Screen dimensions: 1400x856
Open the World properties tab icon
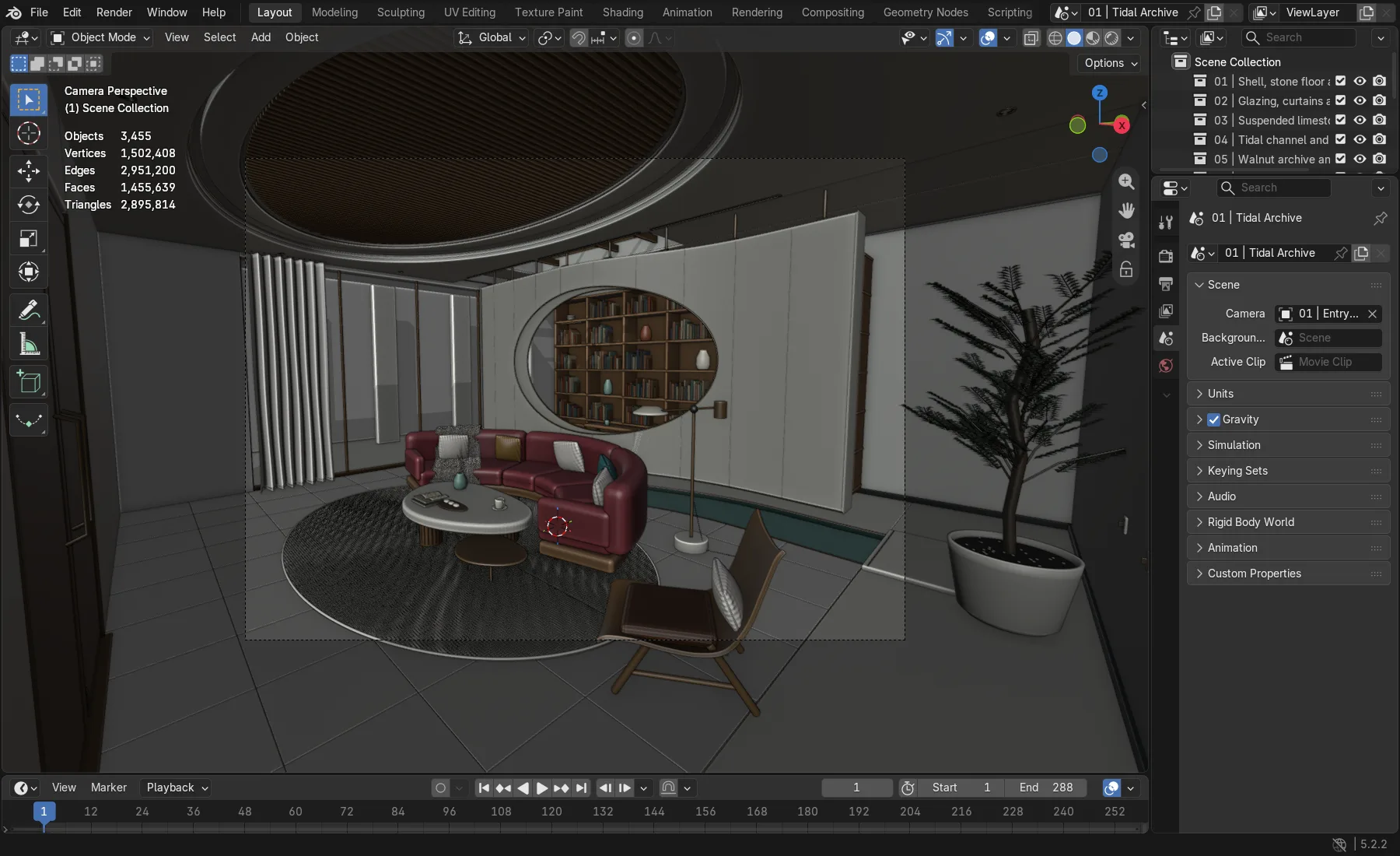tap(1165, 366)
